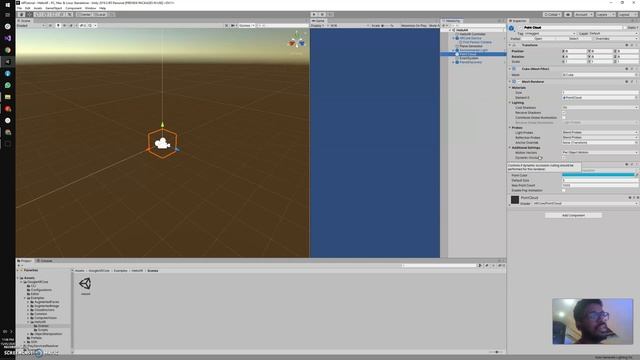Select the camera icon in the scene
640x360 pixels.
(162, 143)
